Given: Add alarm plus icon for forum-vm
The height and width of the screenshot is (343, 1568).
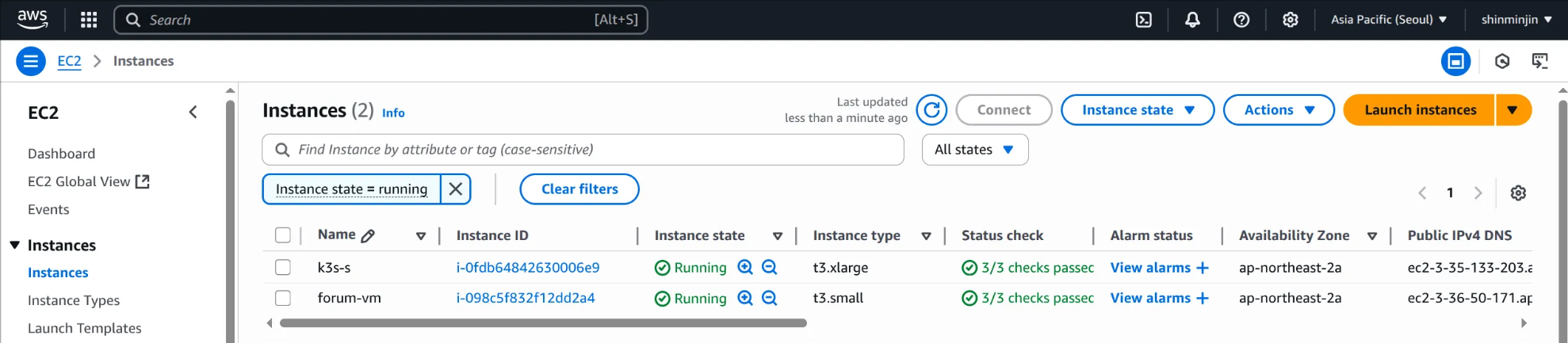Looking at the screenshot, I should (1203, 298).
